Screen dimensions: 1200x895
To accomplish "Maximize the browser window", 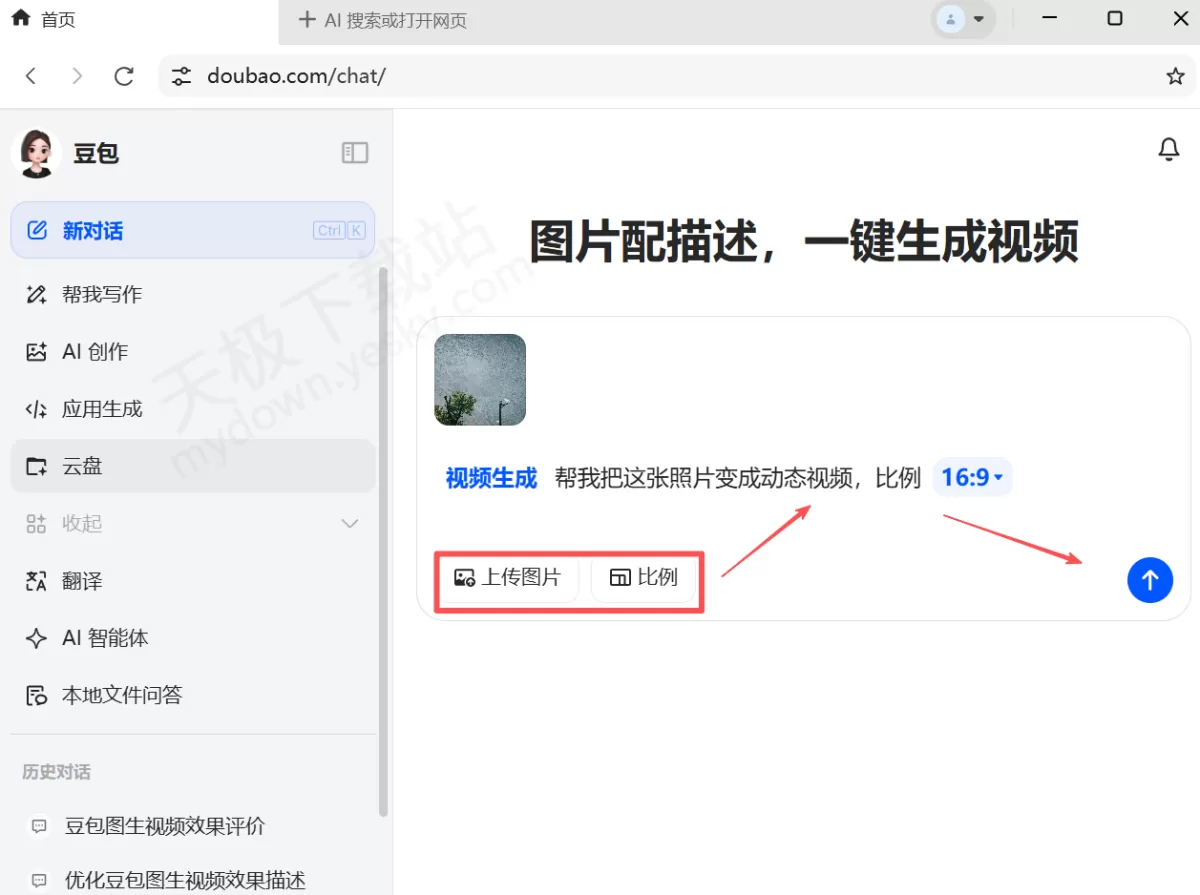I will pyautogui.click(x=1115, y=19).
